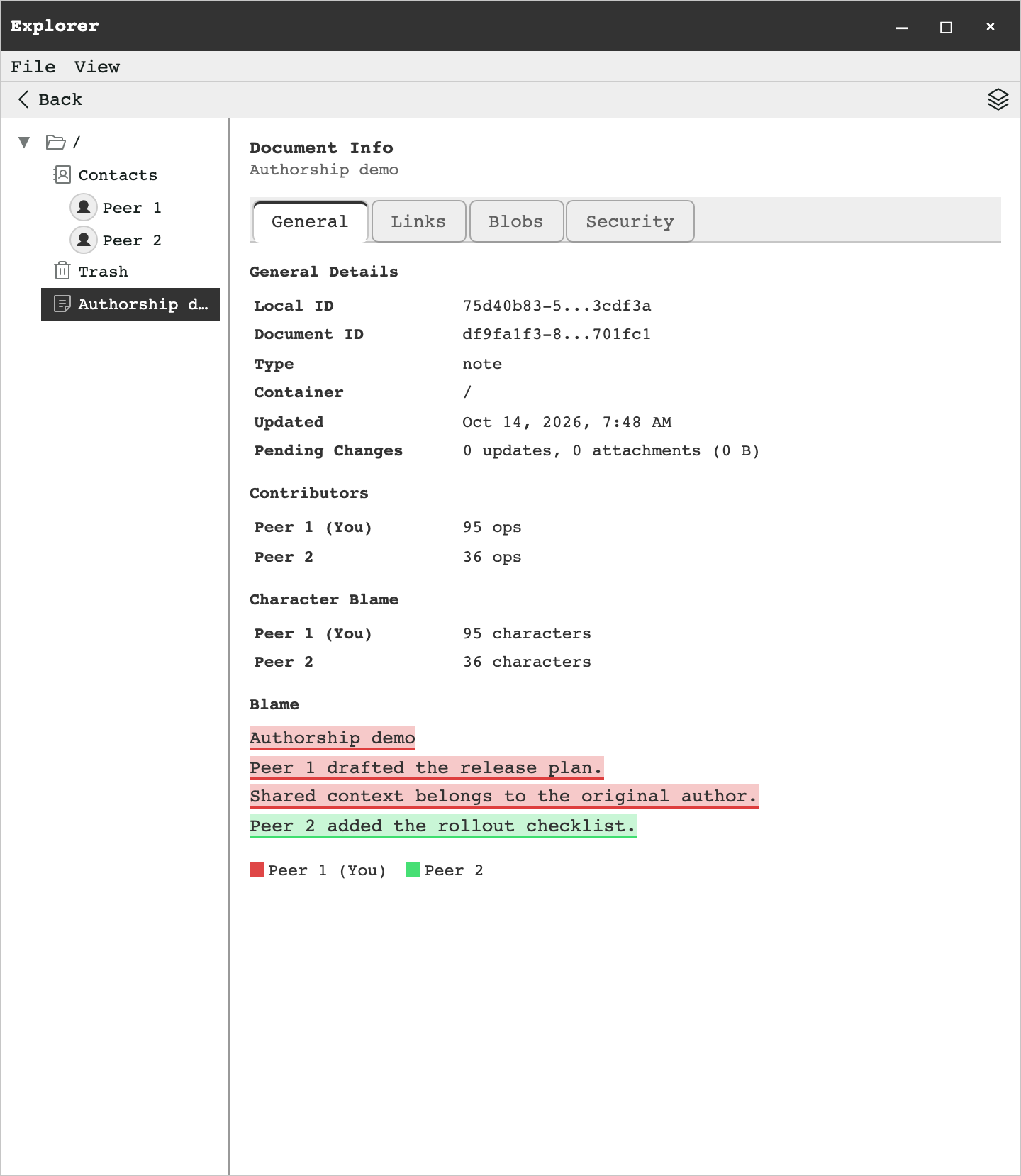Click the open folder icon for root
The width and height of the screenshot is (1021, 1176).
tap(55, 142)
